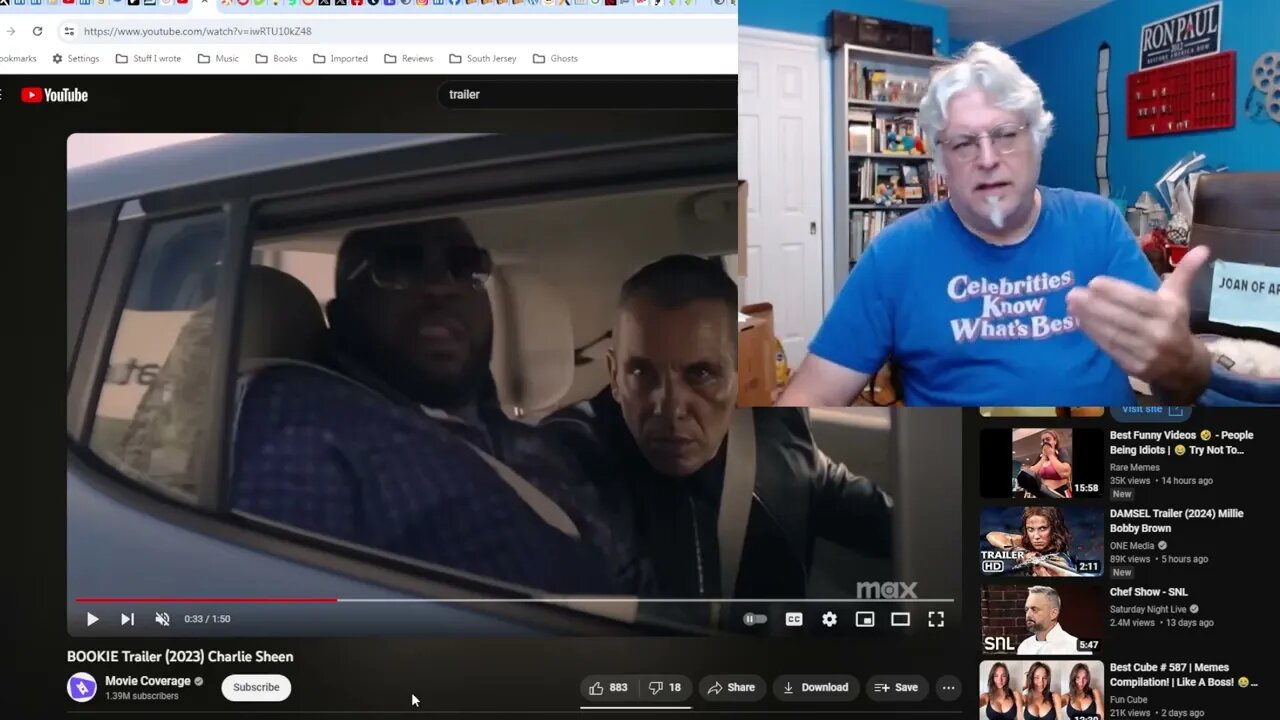Unmute the video player volume

tap(162, 619)
